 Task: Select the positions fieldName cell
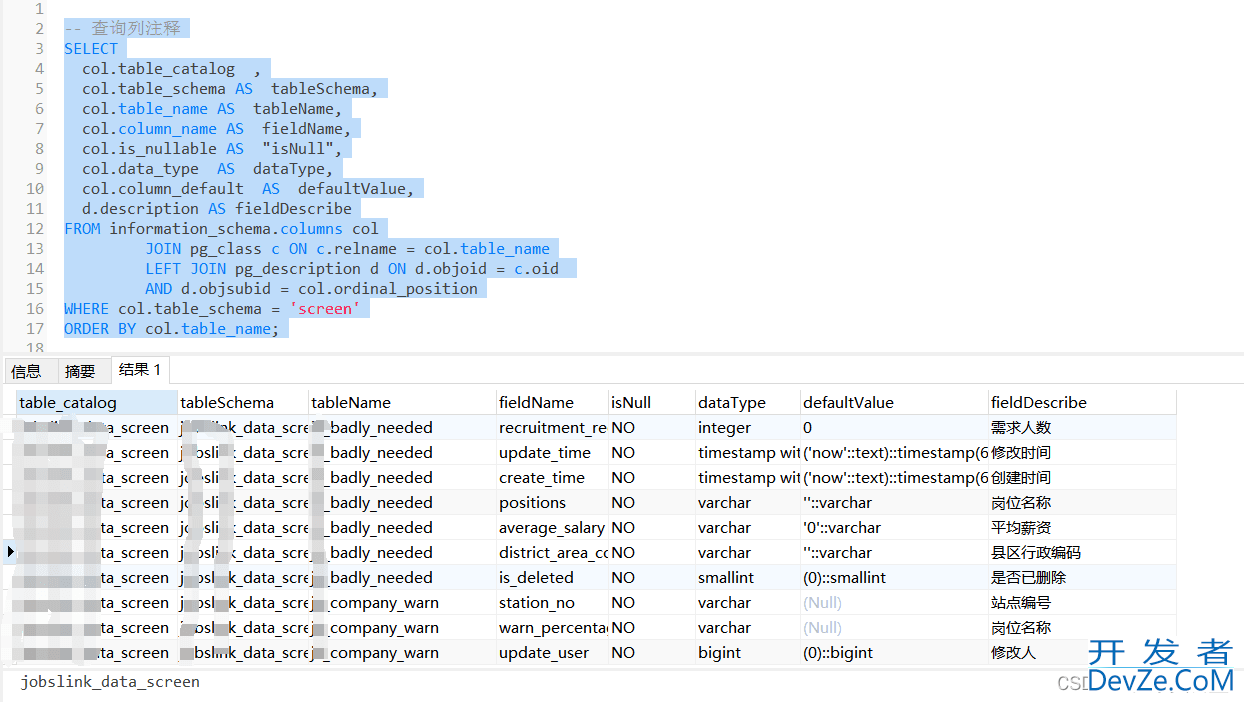[x=552, y=502]
